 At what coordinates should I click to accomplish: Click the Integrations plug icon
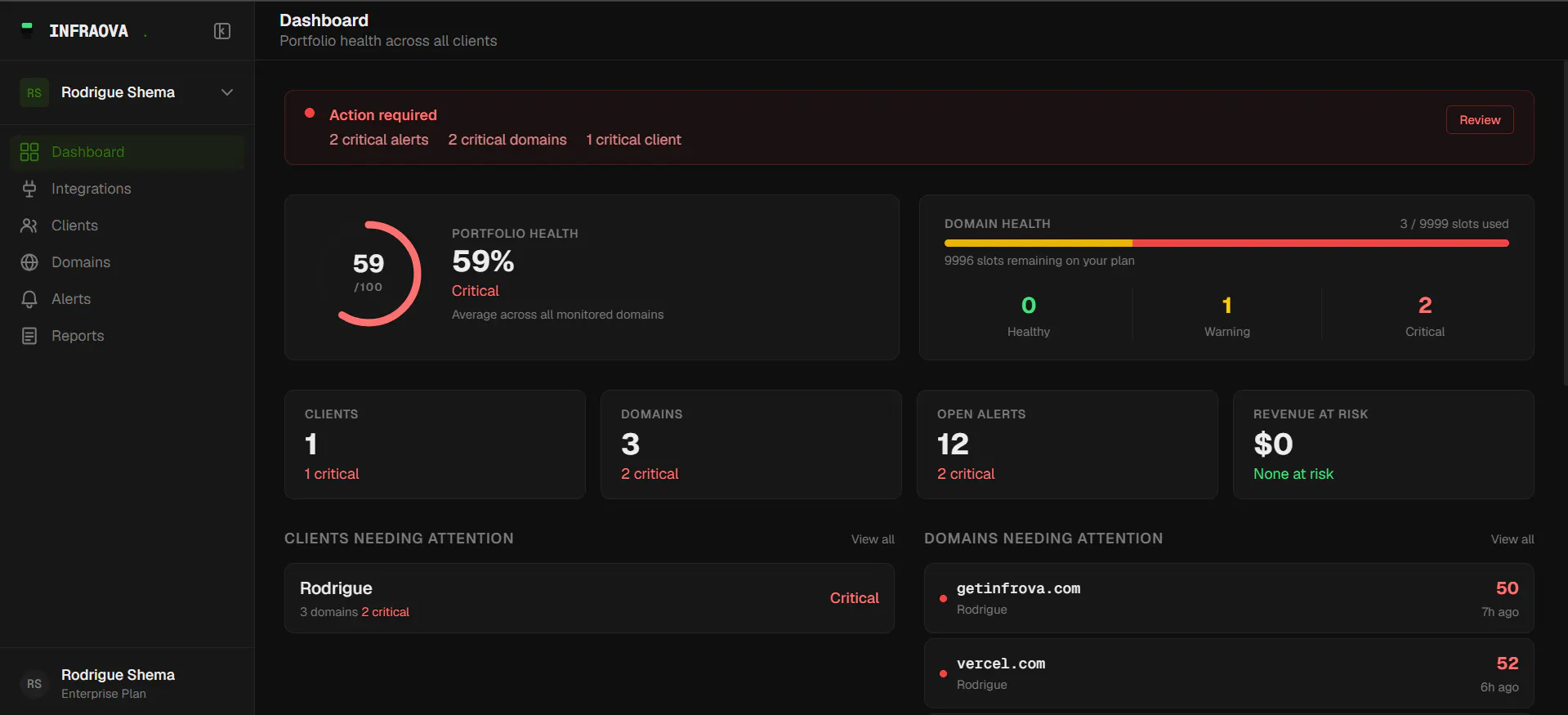pyautogui.click(x=29, y=189)
